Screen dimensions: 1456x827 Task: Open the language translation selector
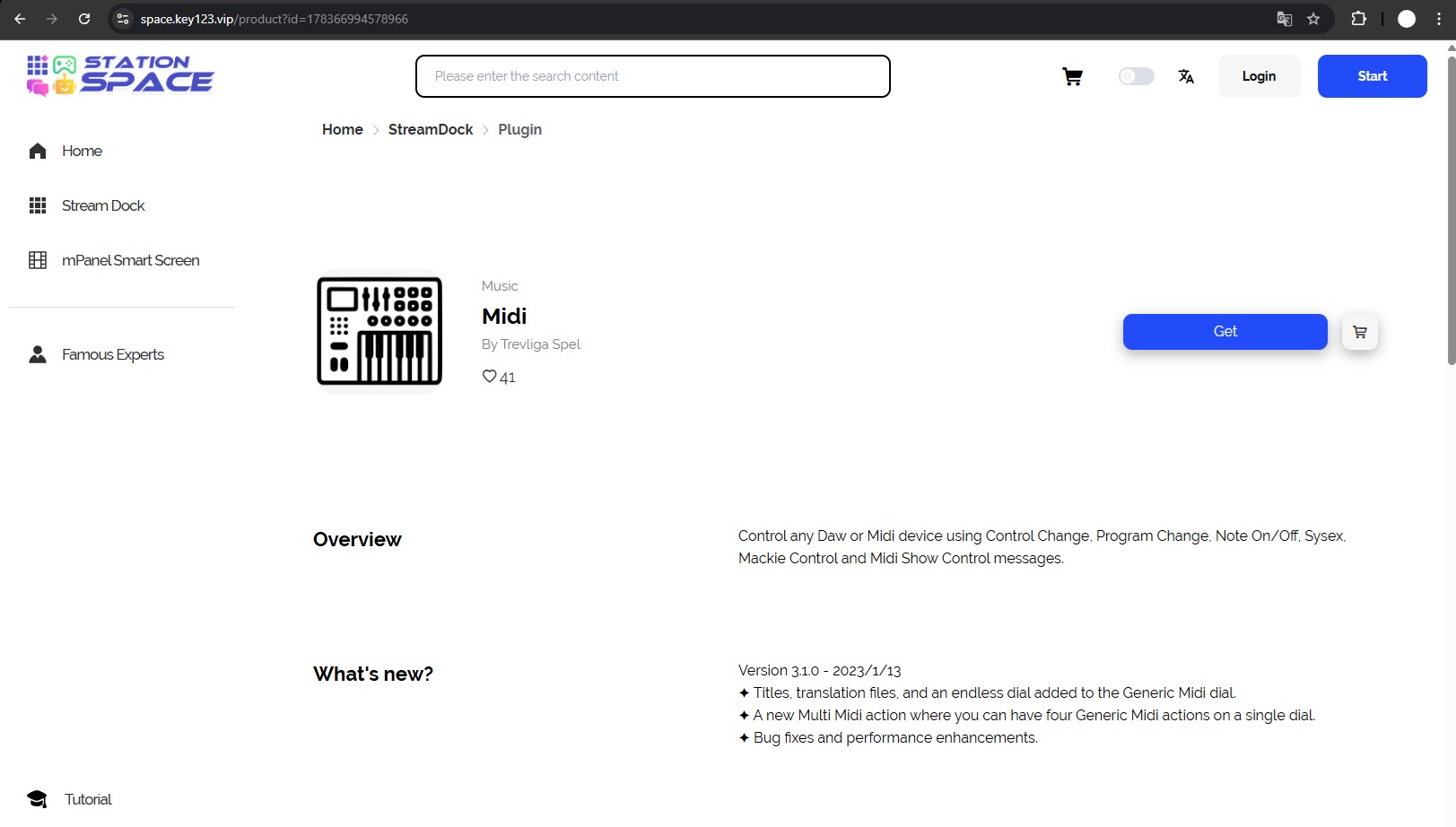coord(1186,76)
